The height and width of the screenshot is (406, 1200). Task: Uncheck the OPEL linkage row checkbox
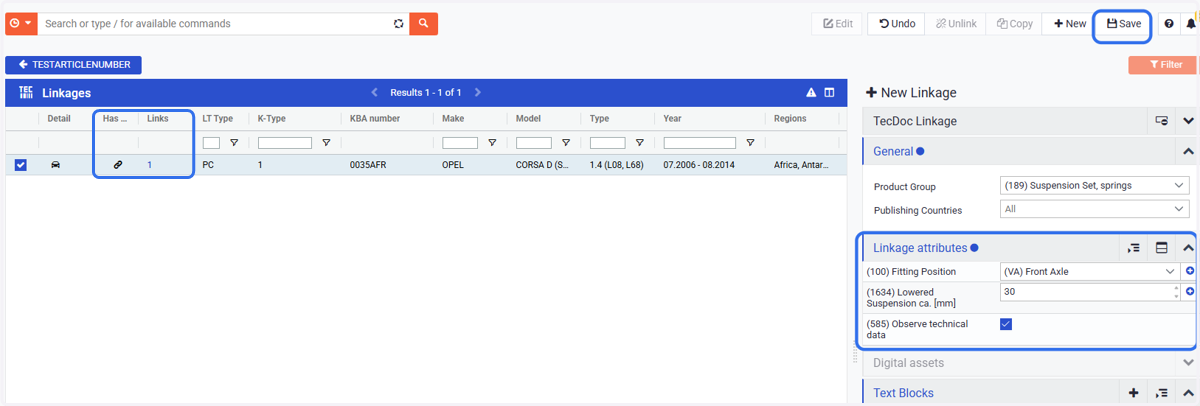click(20, 165)
